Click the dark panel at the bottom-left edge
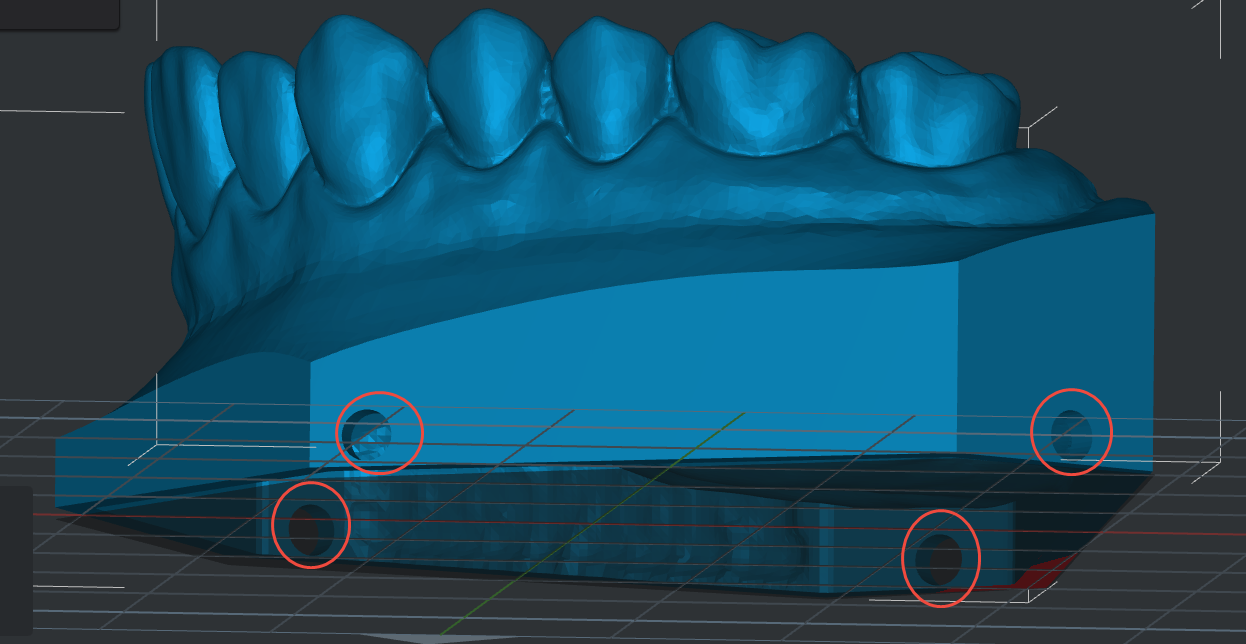1246x644 pixels. pos(15,560)
